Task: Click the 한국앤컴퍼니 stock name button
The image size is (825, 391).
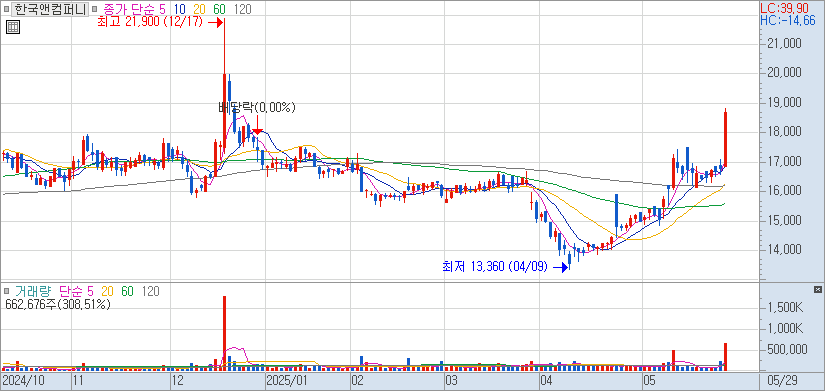Action: point(51,8)
